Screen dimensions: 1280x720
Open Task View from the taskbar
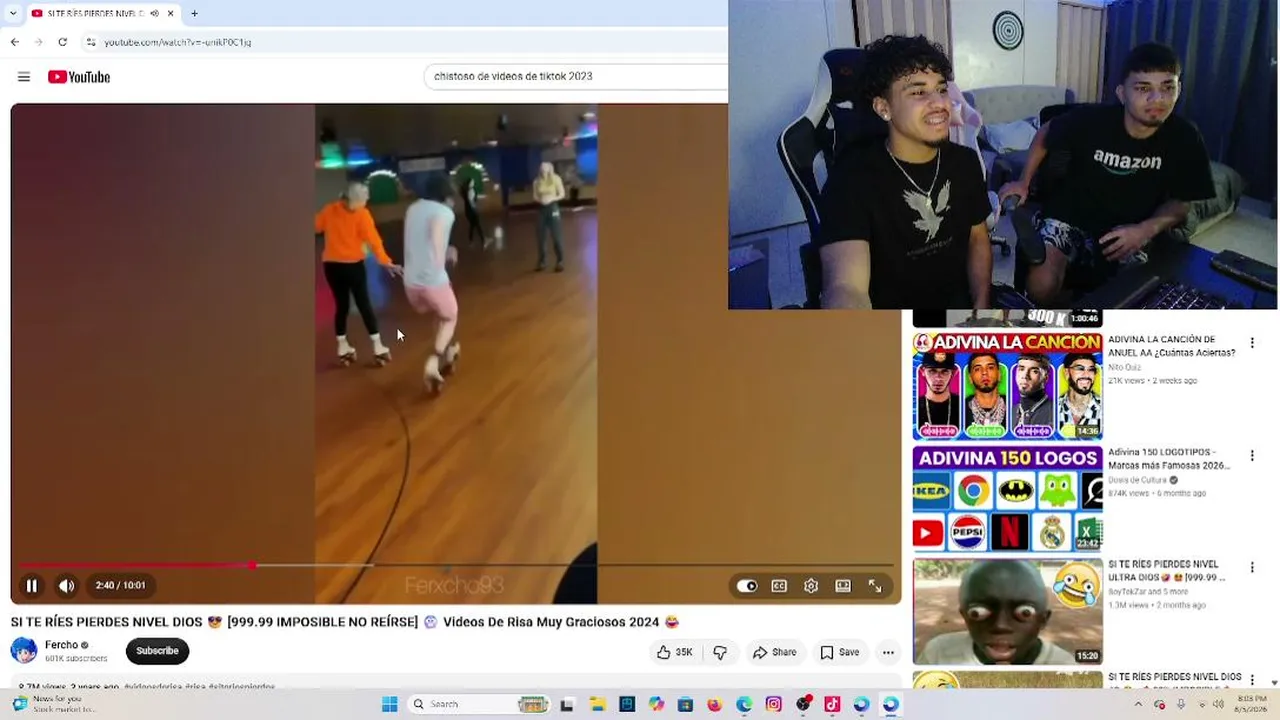click(x=567, y=704)
